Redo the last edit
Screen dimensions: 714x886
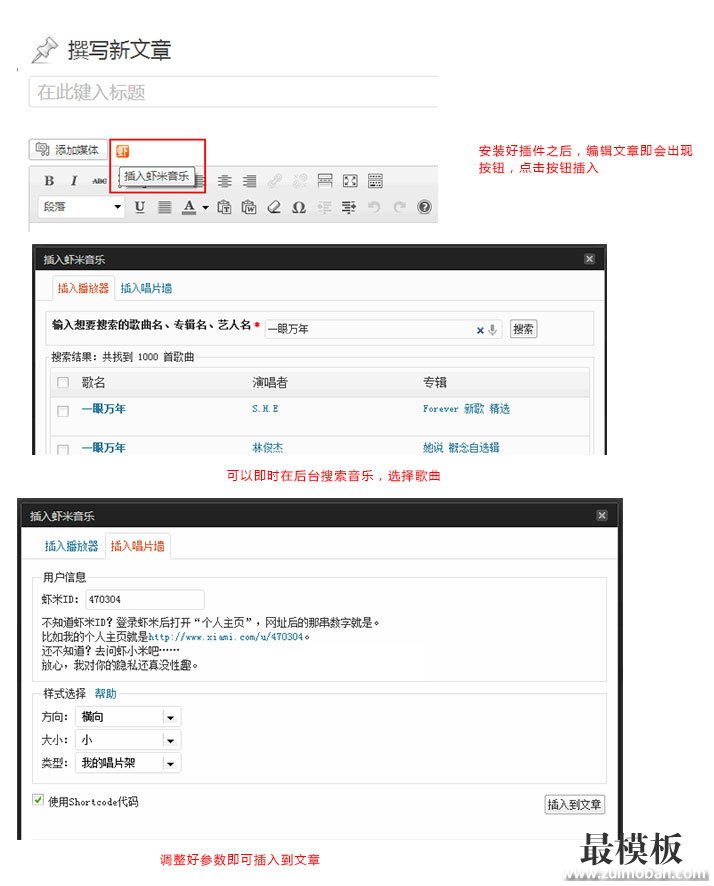[x=399, y=207]
